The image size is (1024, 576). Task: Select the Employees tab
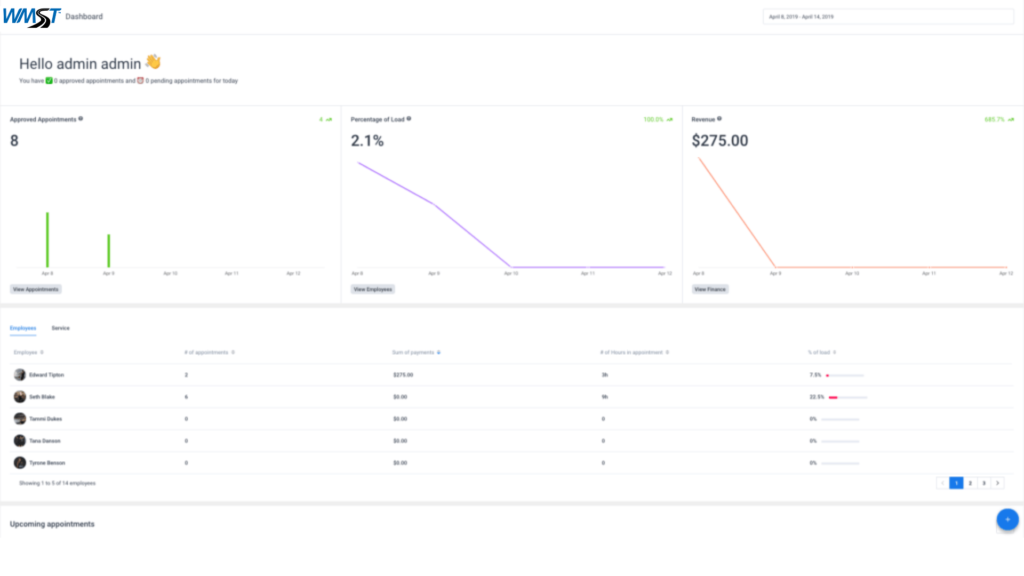click(23, 328)
